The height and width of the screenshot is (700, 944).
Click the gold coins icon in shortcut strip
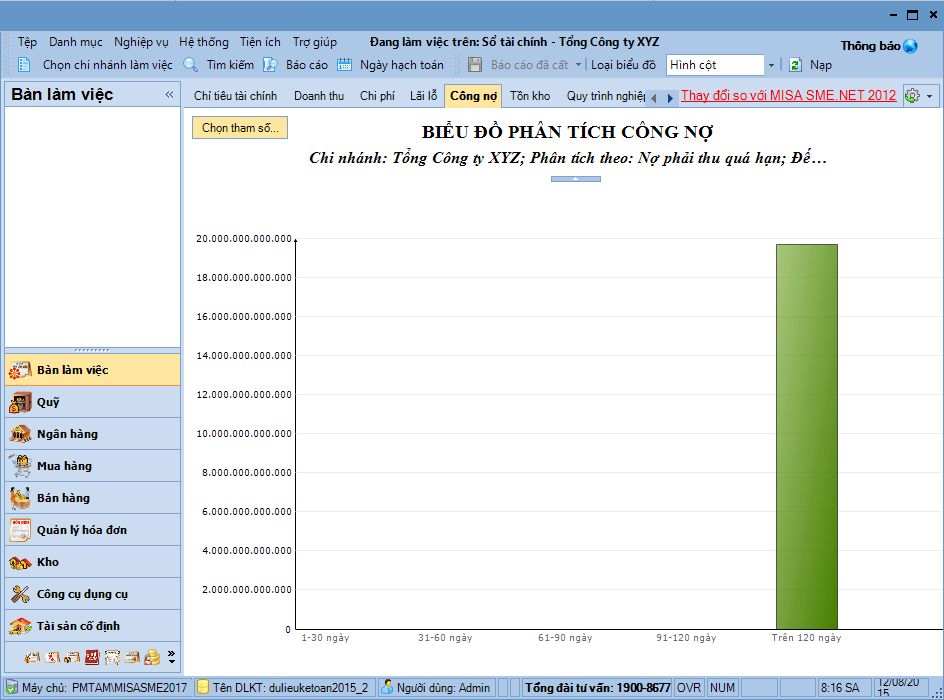coord(152,657)
